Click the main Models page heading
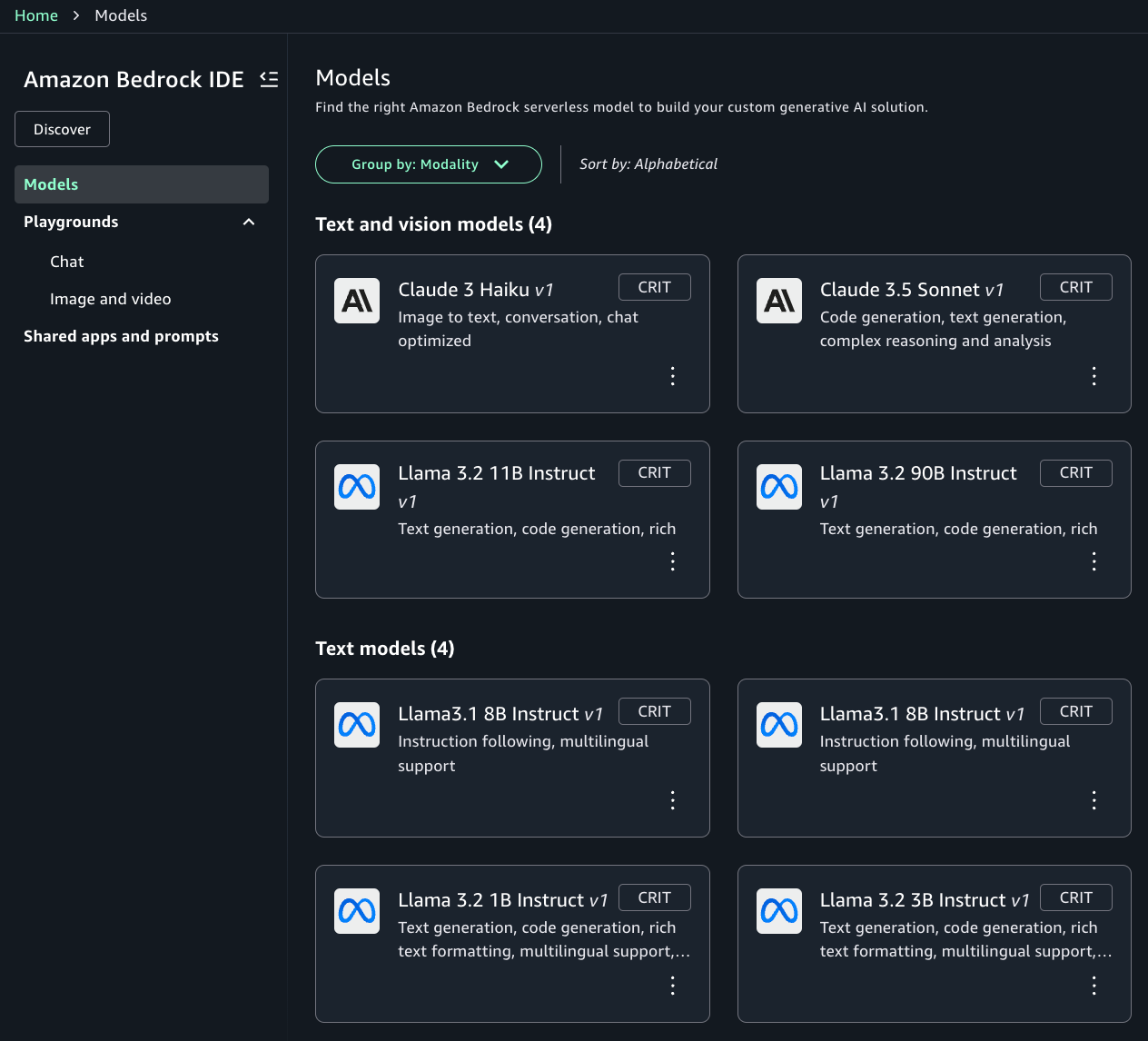1148x1041 pixels. (353, 78)
